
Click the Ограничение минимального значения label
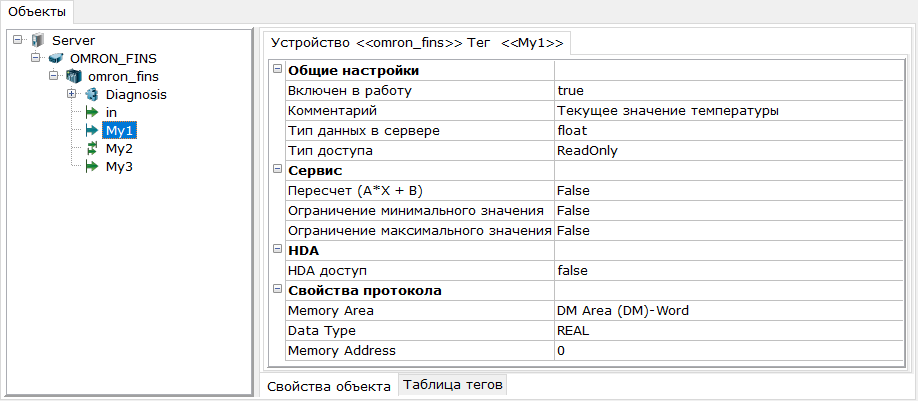coord(416,210)
